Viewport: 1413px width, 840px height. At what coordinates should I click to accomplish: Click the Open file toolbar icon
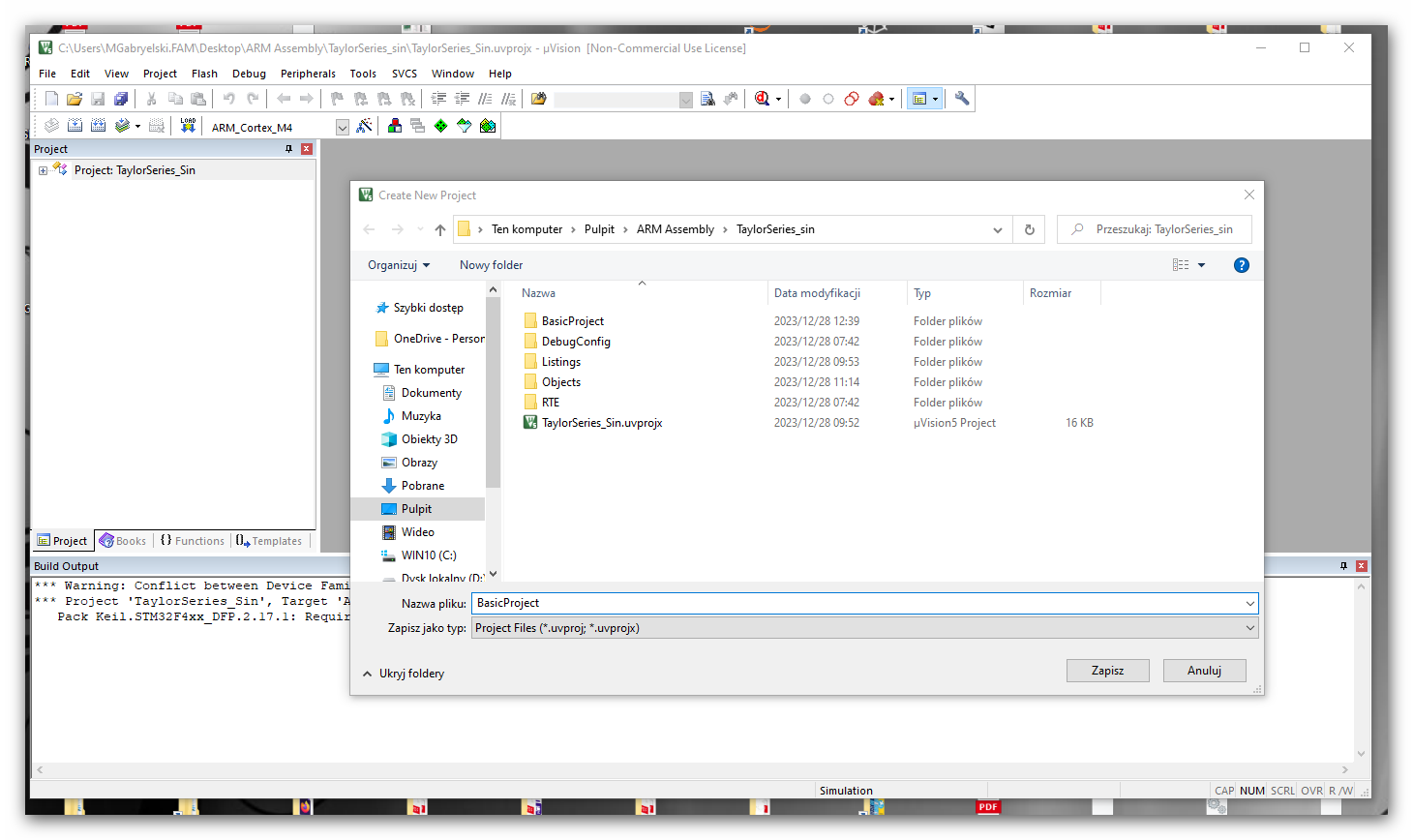[75, 99]
